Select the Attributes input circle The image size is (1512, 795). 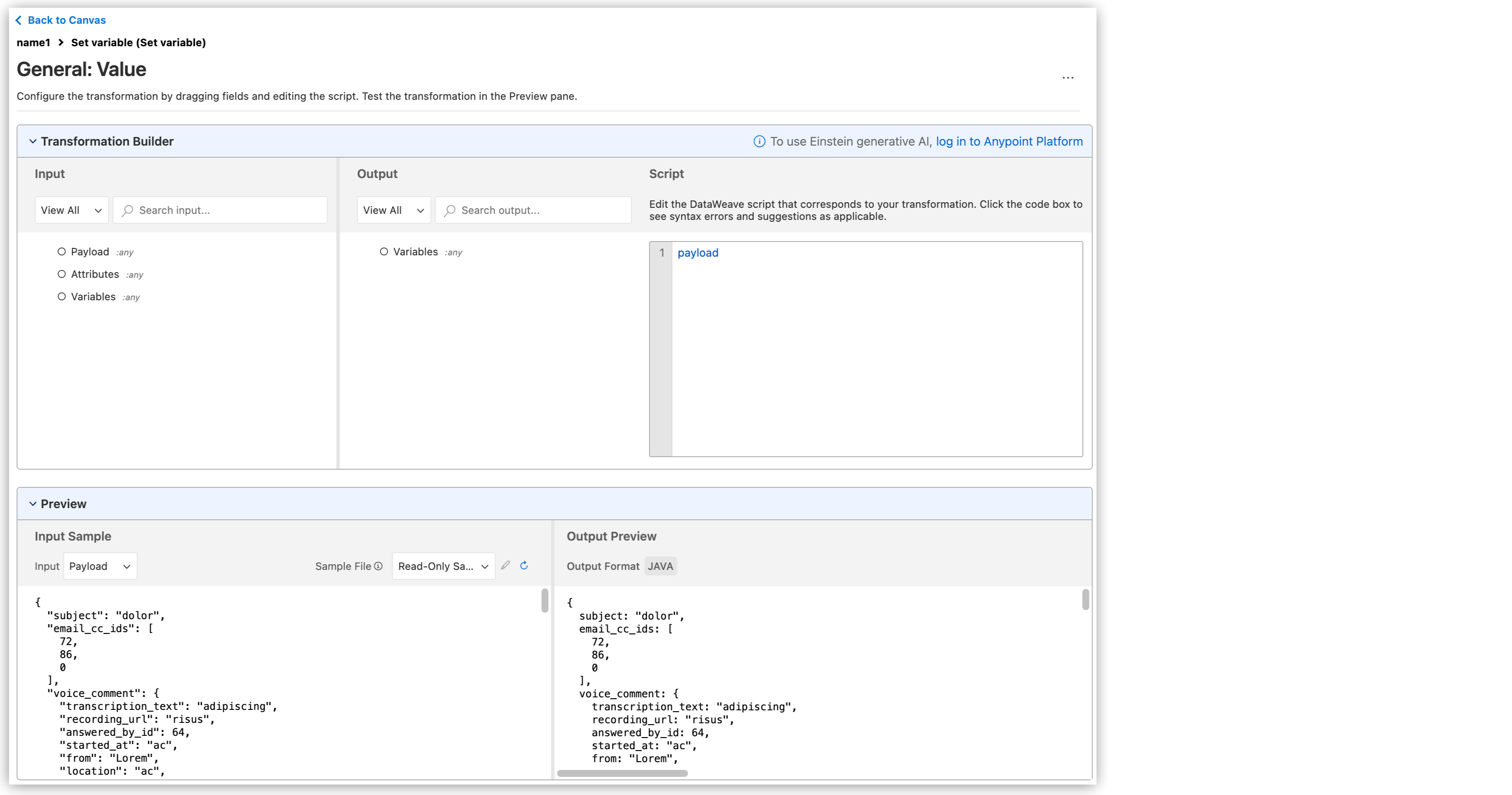[x=62, y=274]
